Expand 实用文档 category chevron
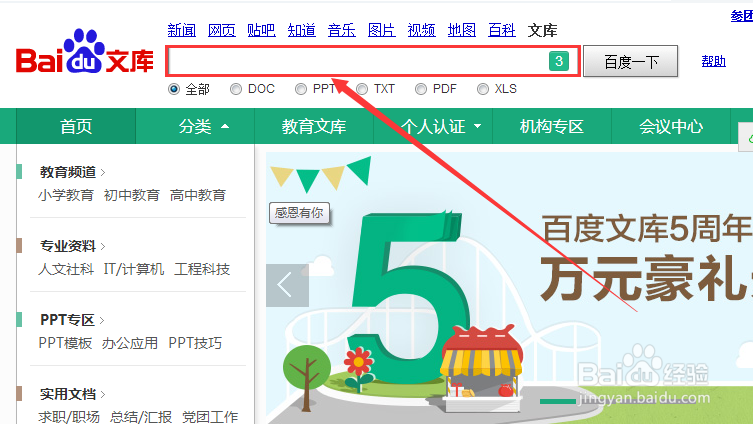Screen dimensions: 753x424 point(103,394)
